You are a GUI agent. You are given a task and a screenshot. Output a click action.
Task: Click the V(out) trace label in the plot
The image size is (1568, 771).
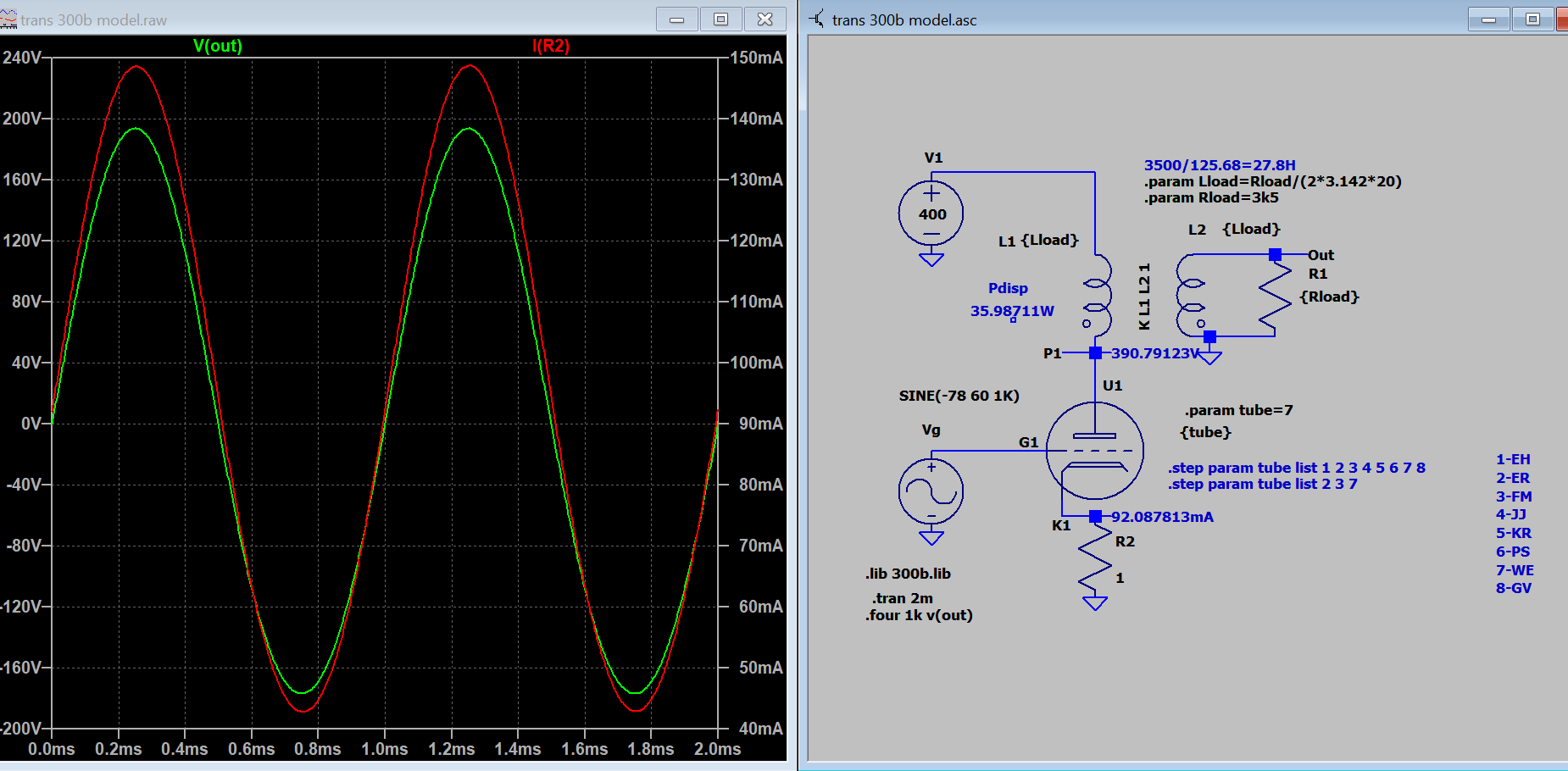(x=218, y=46)
